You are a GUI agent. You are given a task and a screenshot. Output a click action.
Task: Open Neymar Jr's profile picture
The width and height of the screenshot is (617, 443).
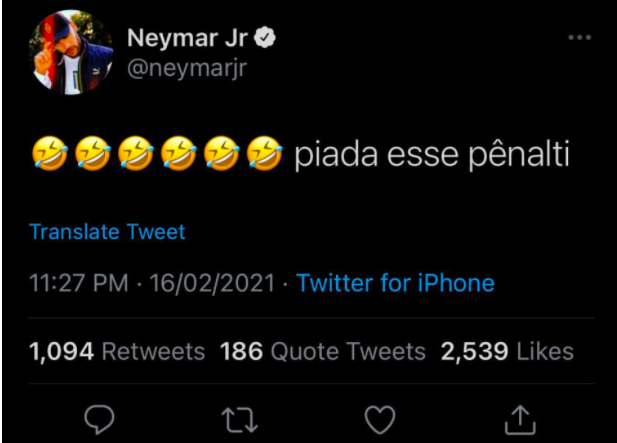(71, 52)
